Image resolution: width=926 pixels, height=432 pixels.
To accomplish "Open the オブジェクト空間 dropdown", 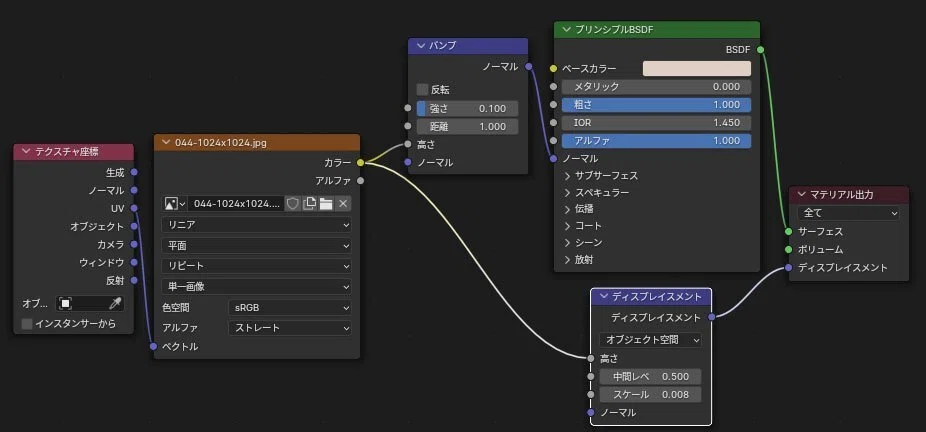I will pos(650,340).
